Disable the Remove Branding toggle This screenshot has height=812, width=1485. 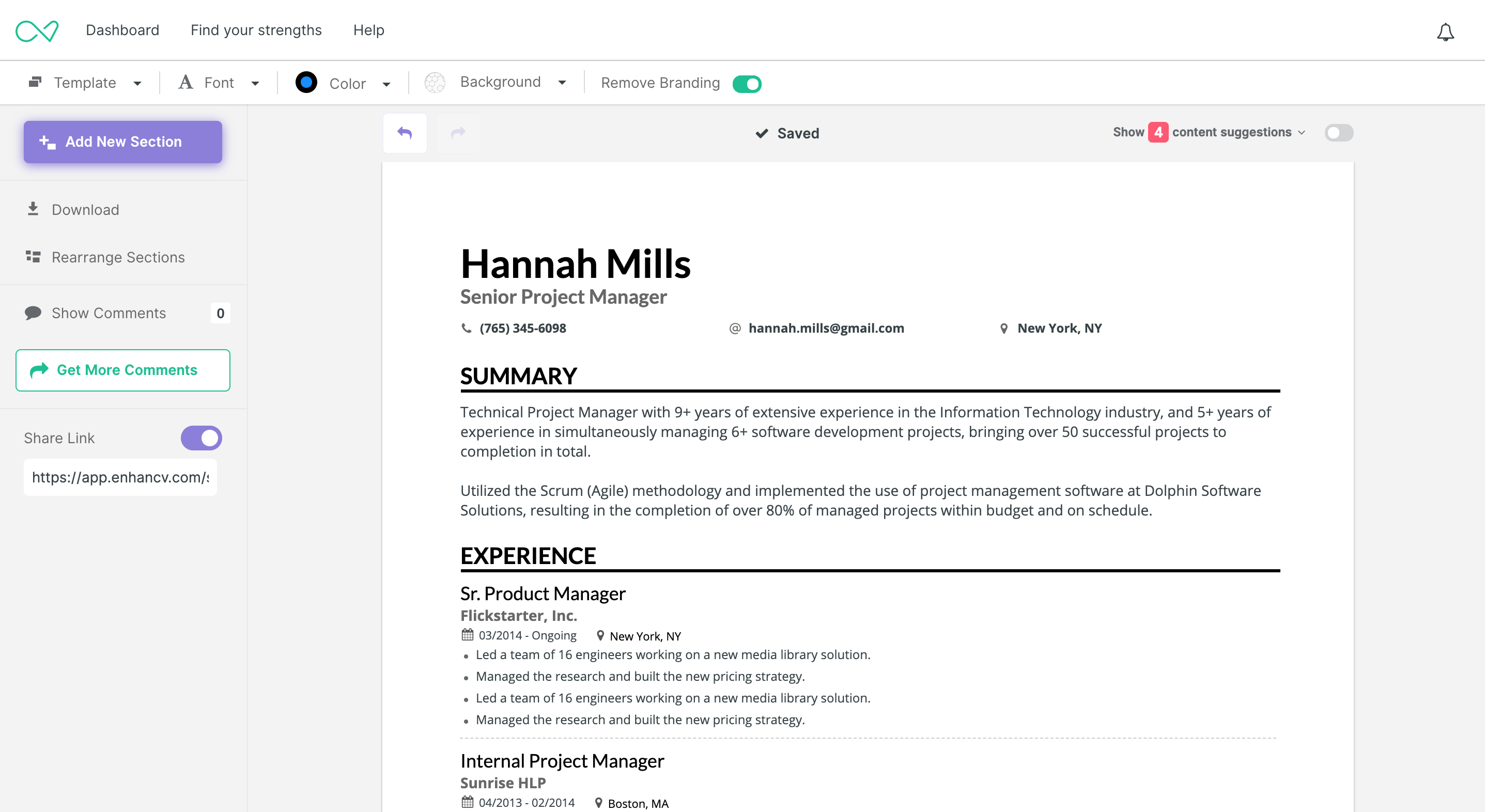[747, 84]
